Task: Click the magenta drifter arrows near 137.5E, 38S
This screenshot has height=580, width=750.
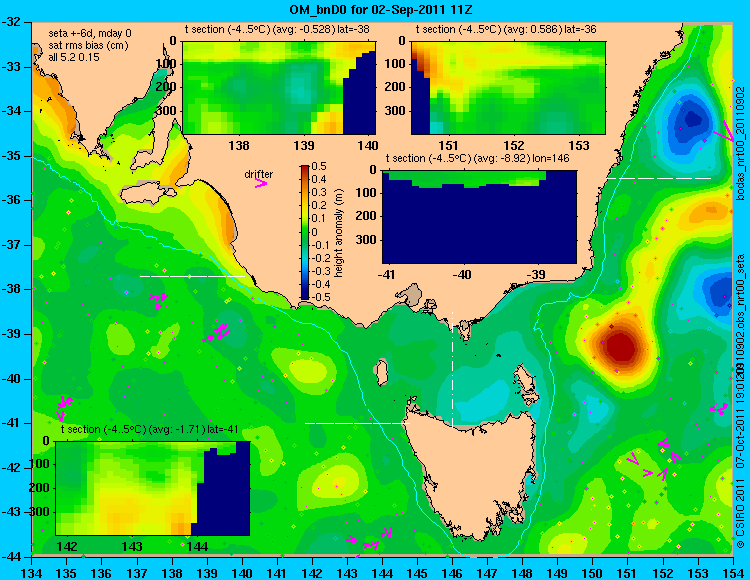Action: pyautogui.click(x=159, y=300)
